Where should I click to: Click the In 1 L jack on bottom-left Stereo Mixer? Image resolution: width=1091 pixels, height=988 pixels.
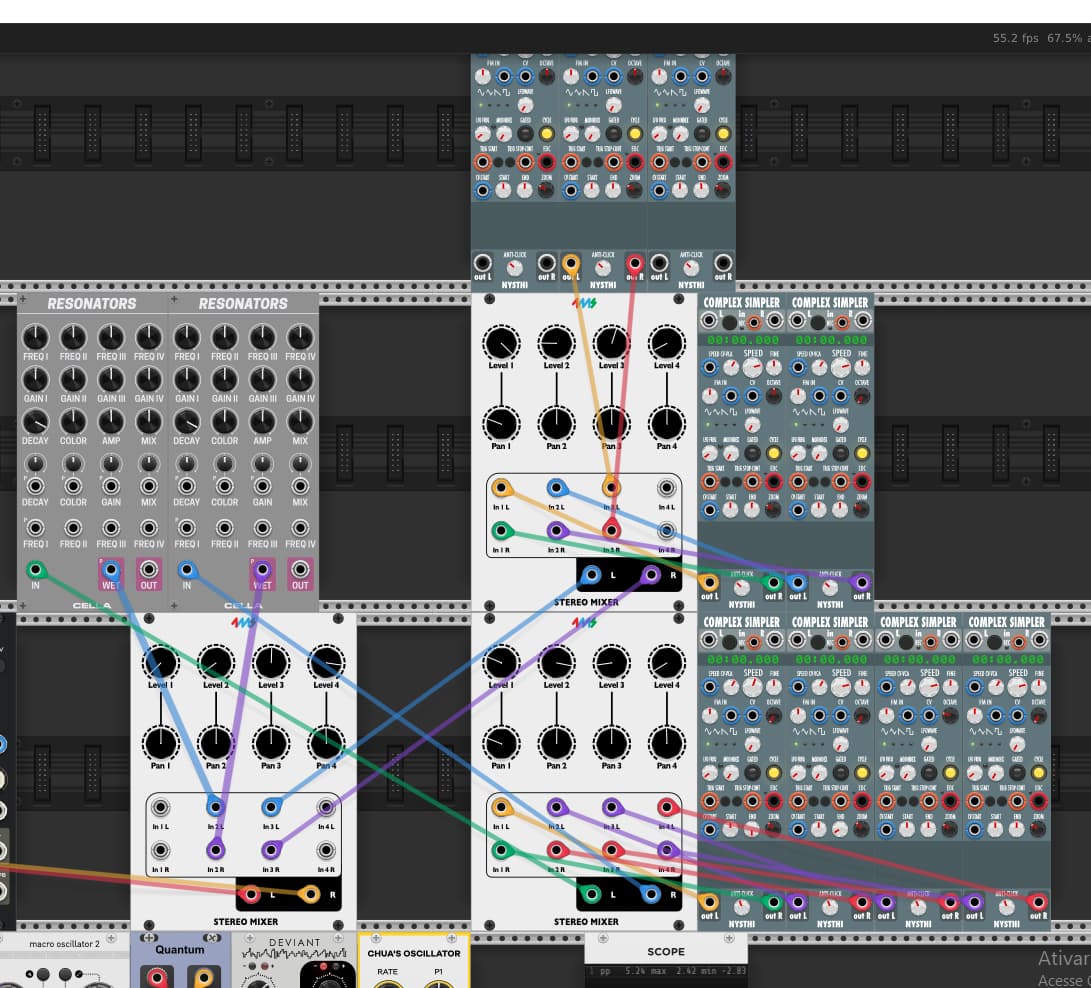coord(160,808)
